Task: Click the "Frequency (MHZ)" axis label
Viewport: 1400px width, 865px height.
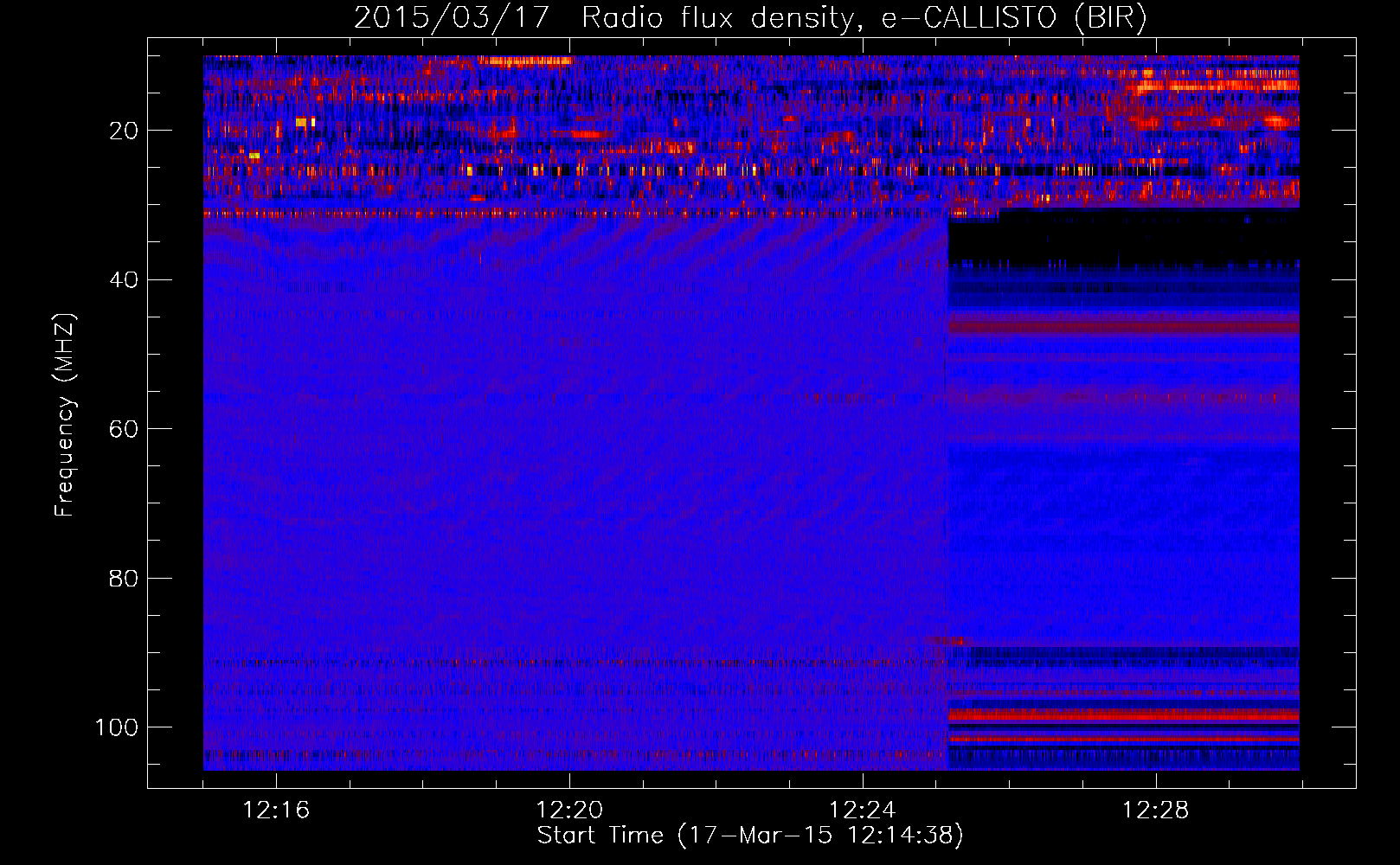Action: (65, 414)
